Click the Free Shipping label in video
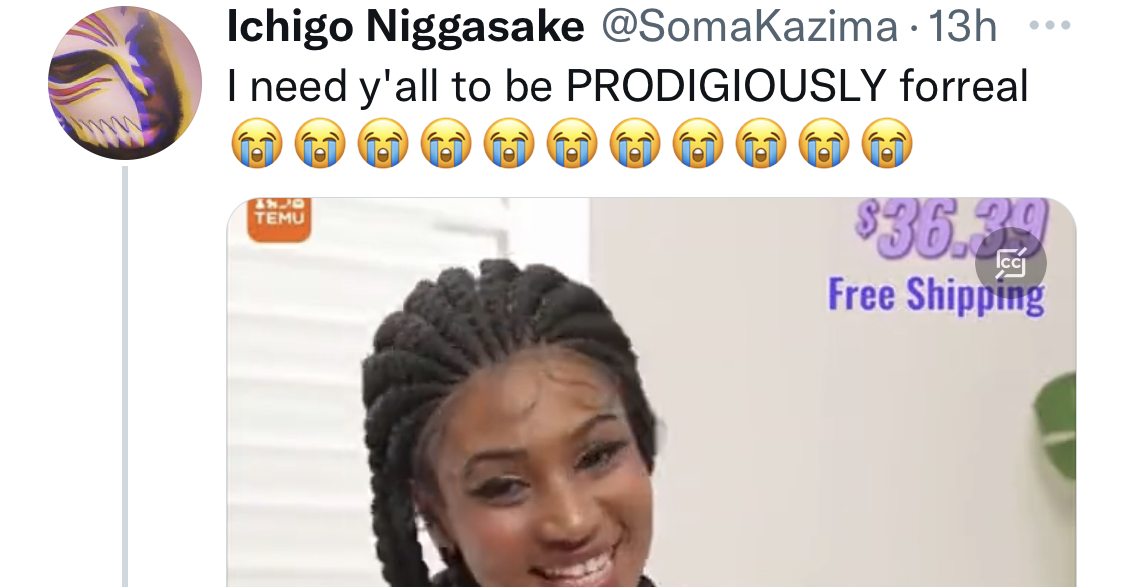 pyautogui.click(x=936, y=295)
